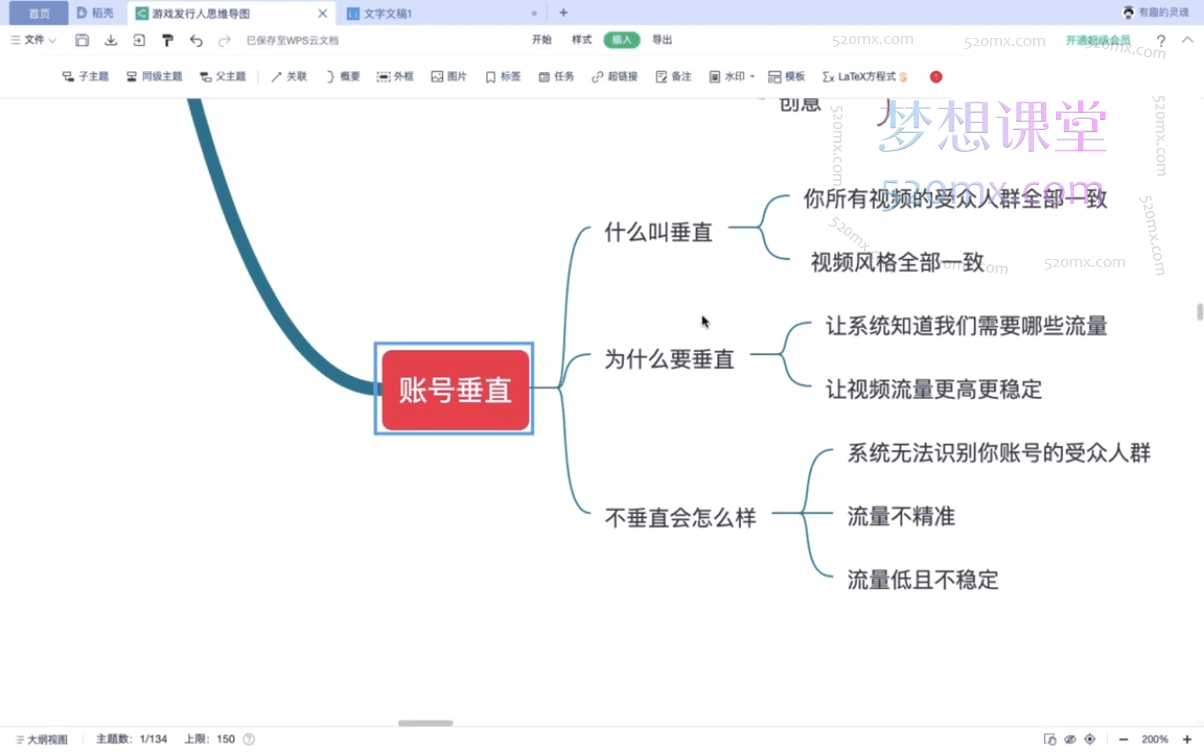Insert an image with the 图片 tool
The width and height of the screenshot is (1204, 752).
(x=449, y=76)
